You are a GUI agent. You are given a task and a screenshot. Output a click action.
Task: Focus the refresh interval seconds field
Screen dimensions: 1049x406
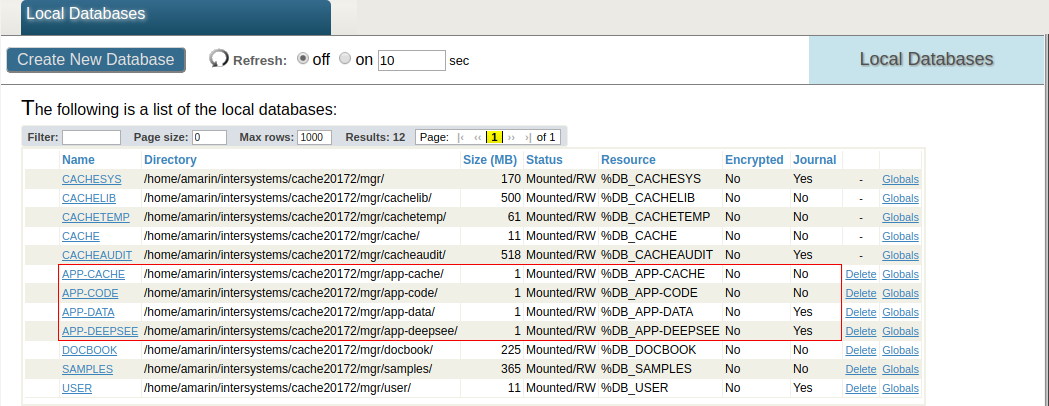[x=411, y=60]
